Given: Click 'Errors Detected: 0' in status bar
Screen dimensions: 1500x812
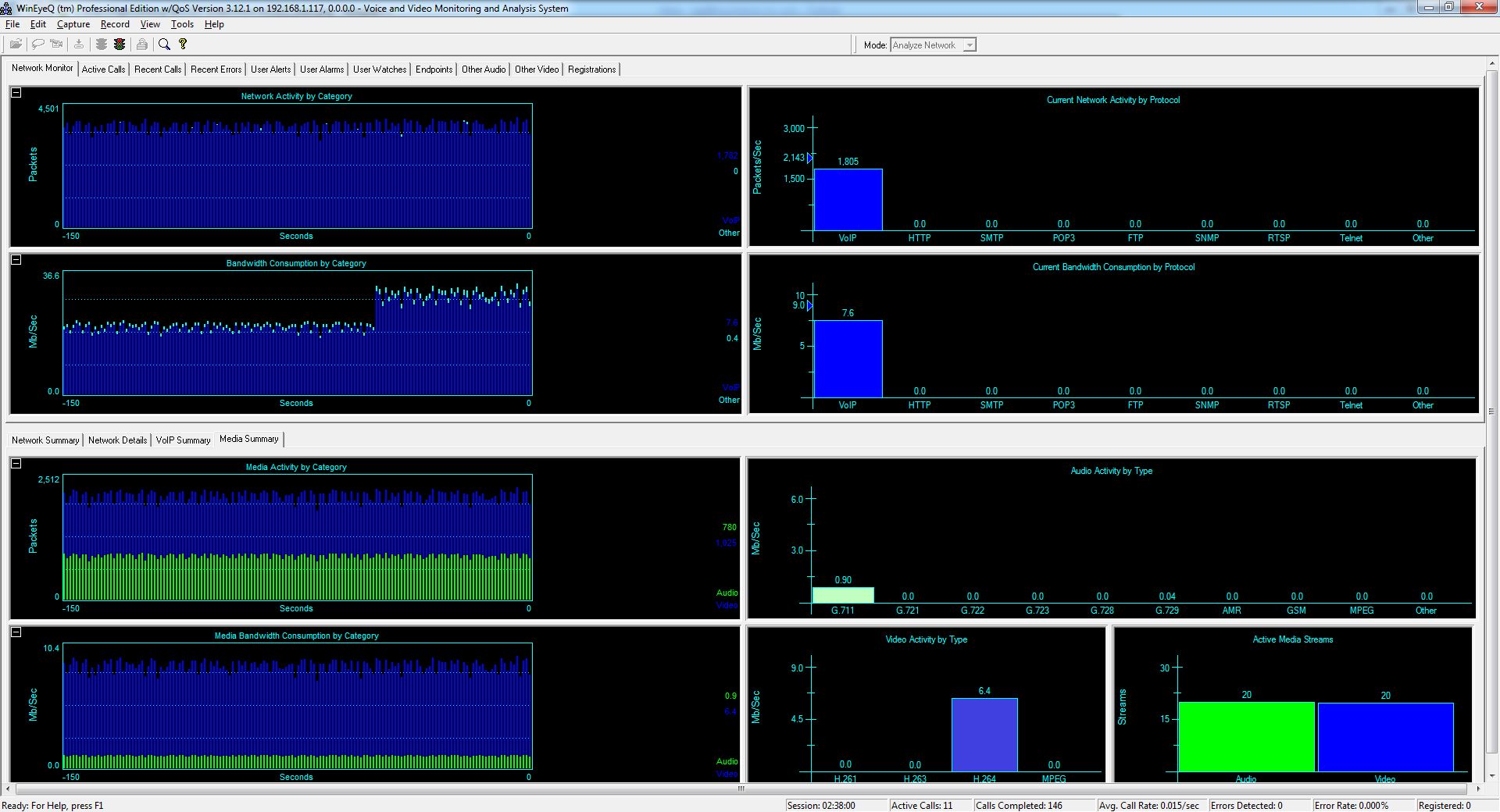Looking at the screenshot, I should (1246, 806).
